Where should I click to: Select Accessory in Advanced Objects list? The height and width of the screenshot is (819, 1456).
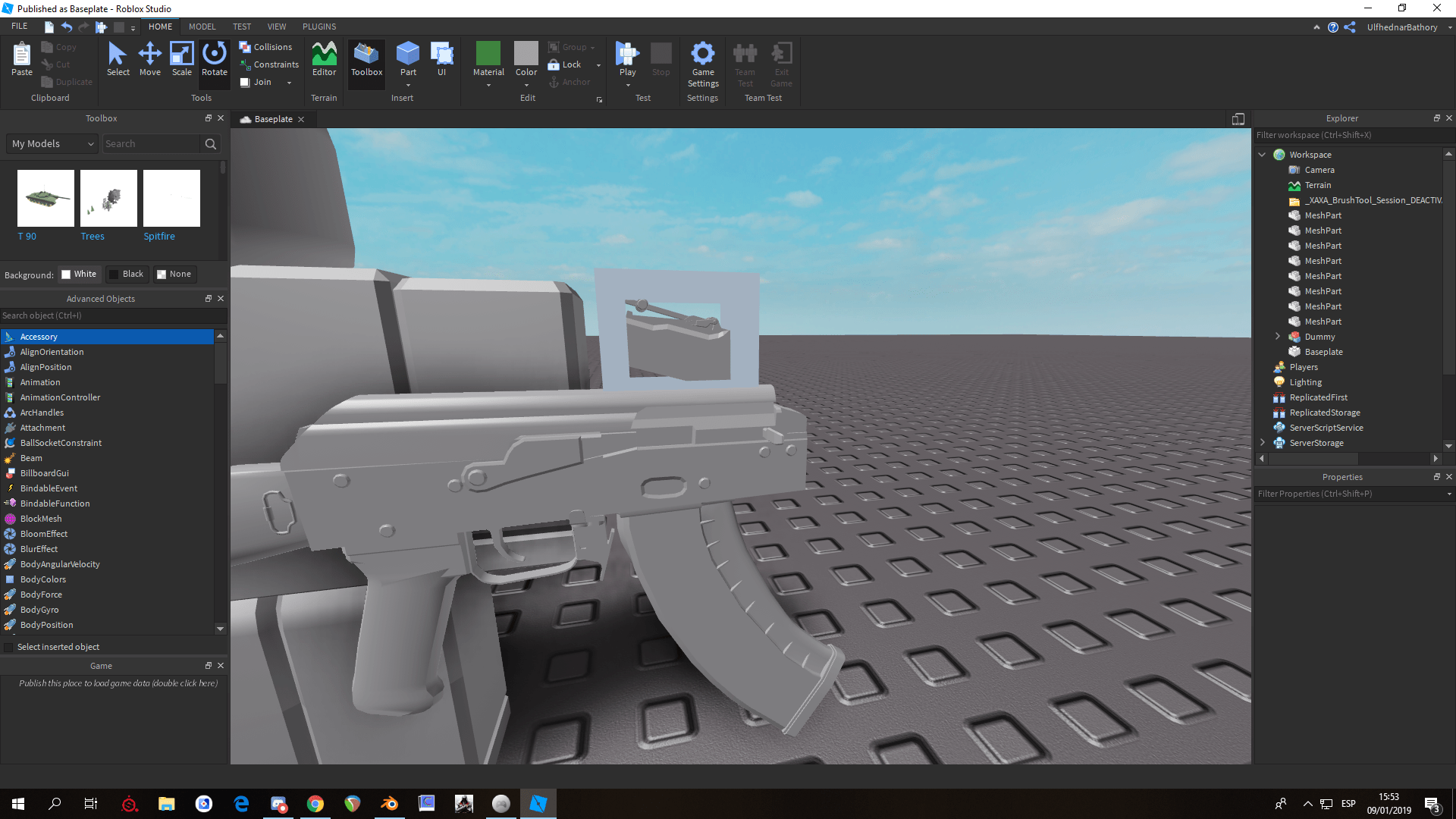(39, 336)
